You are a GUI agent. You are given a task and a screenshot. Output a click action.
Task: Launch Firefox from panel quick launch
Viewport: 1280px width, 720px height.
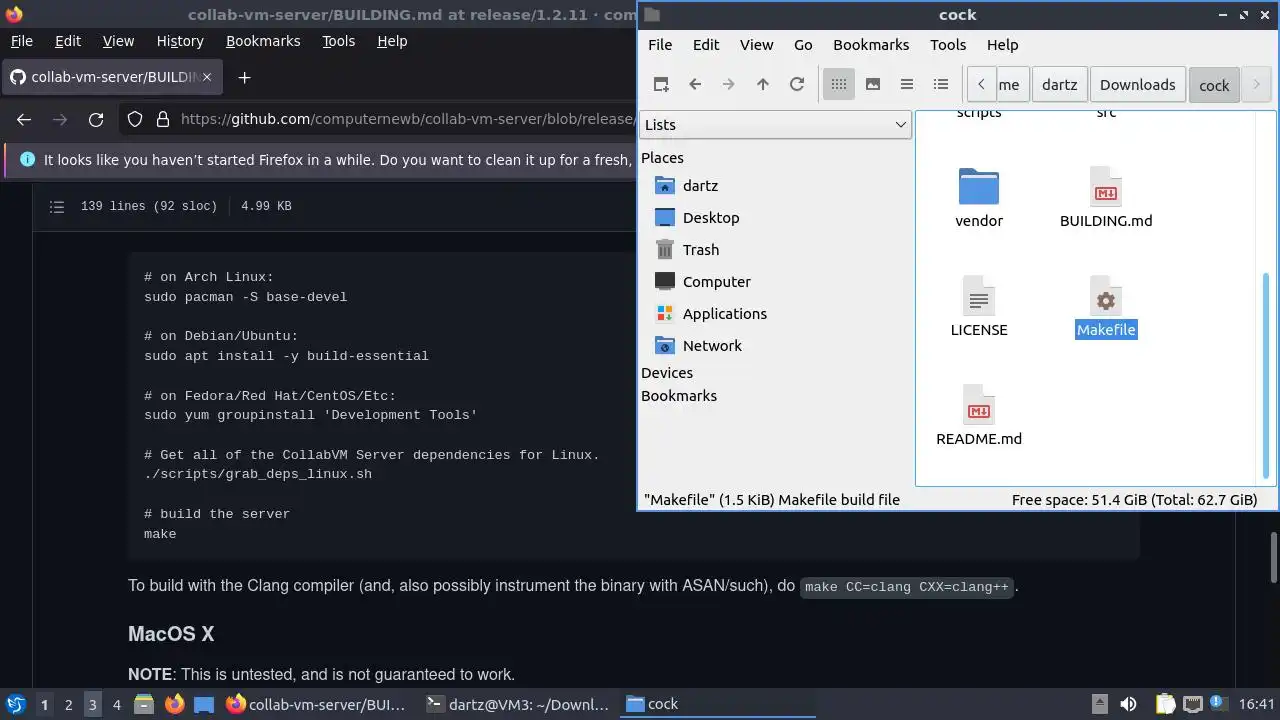click(x=174, y=704)
